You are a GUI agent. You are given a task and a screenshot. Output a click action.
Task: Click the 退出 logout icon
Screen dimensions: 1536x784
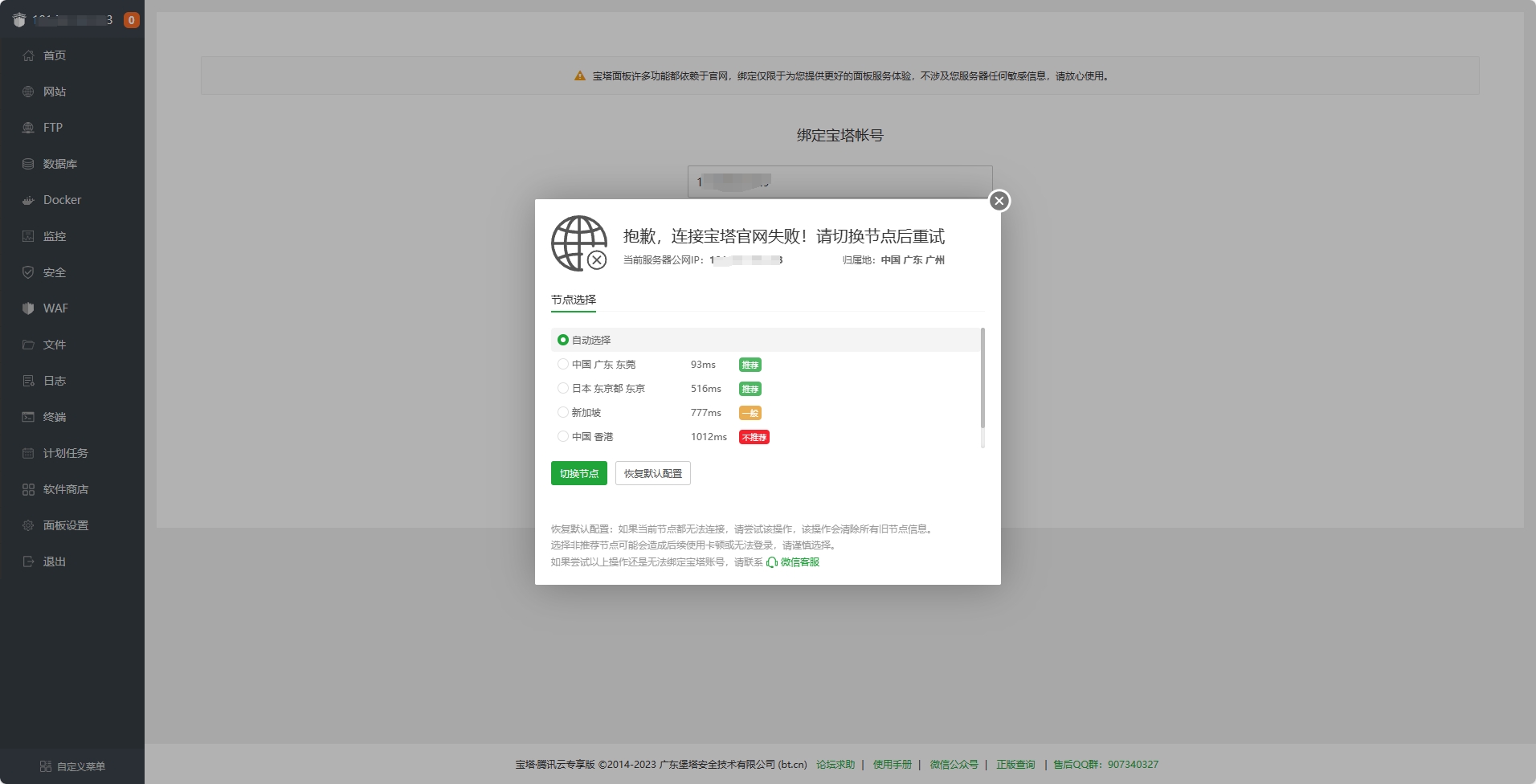[28, 561]
